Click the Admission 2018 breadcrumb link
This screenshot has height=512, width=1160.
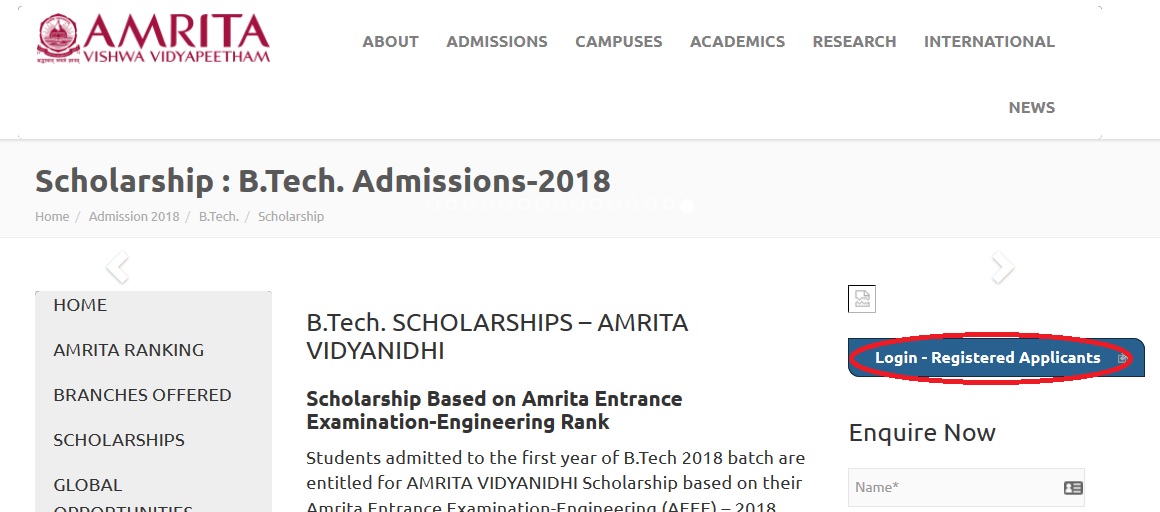point(134,216)
